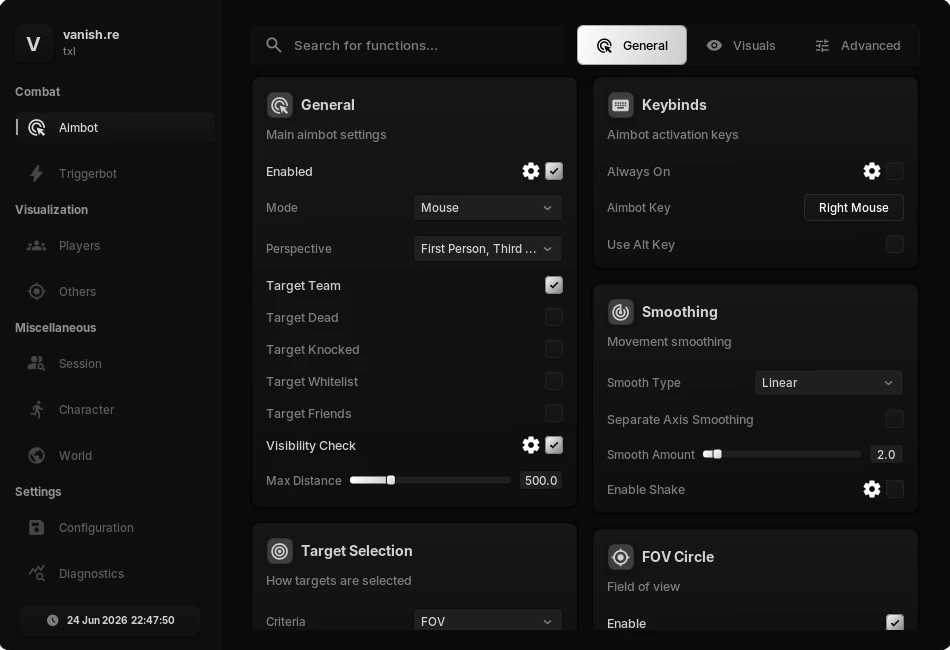Click the Keybinds keyboard icon
This screenshot has width=950, height=650.
click(620, 105)
